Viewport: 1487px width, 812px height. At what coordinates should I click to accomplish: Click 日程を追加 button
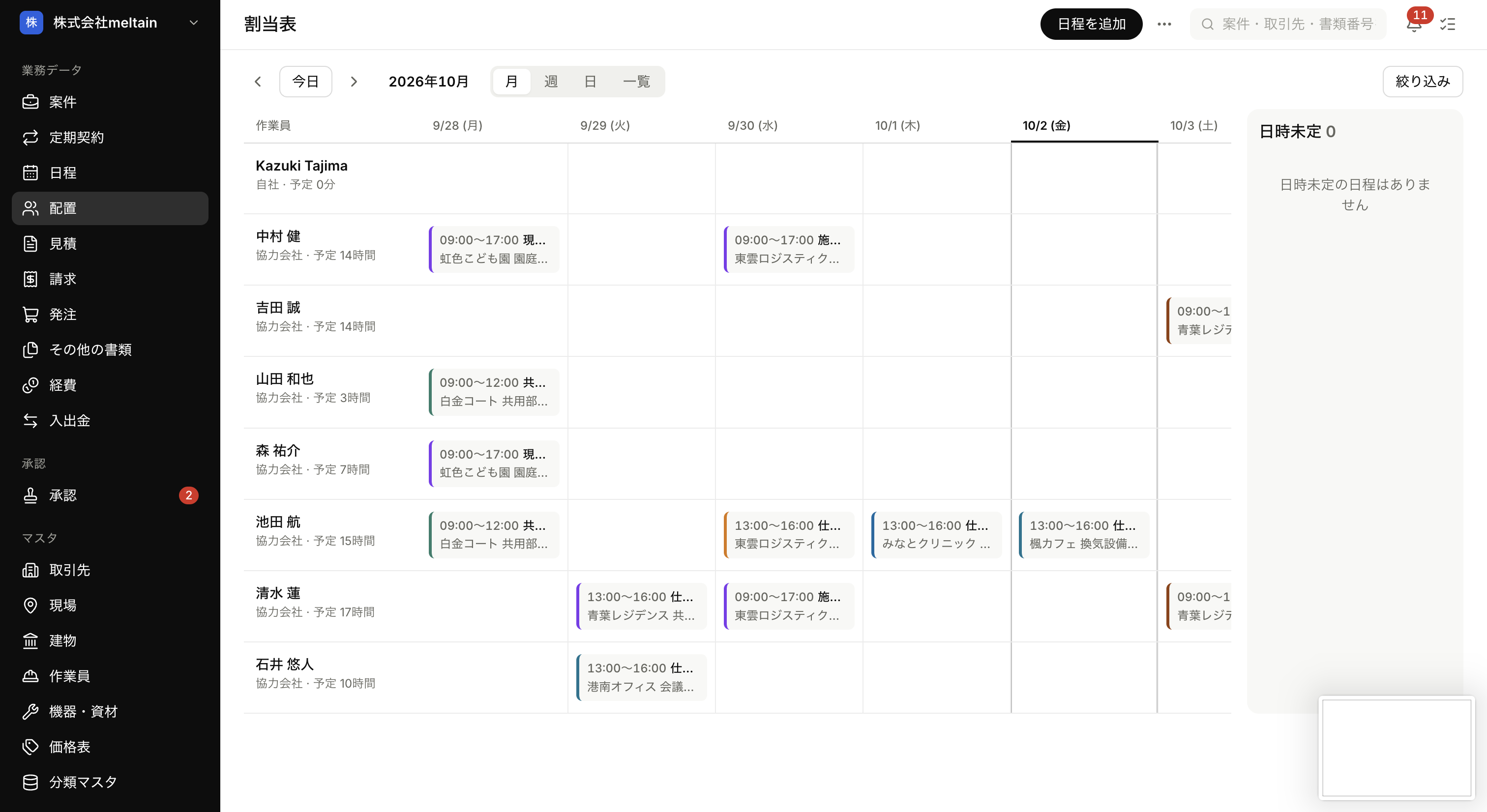(x=1091, y=24)
